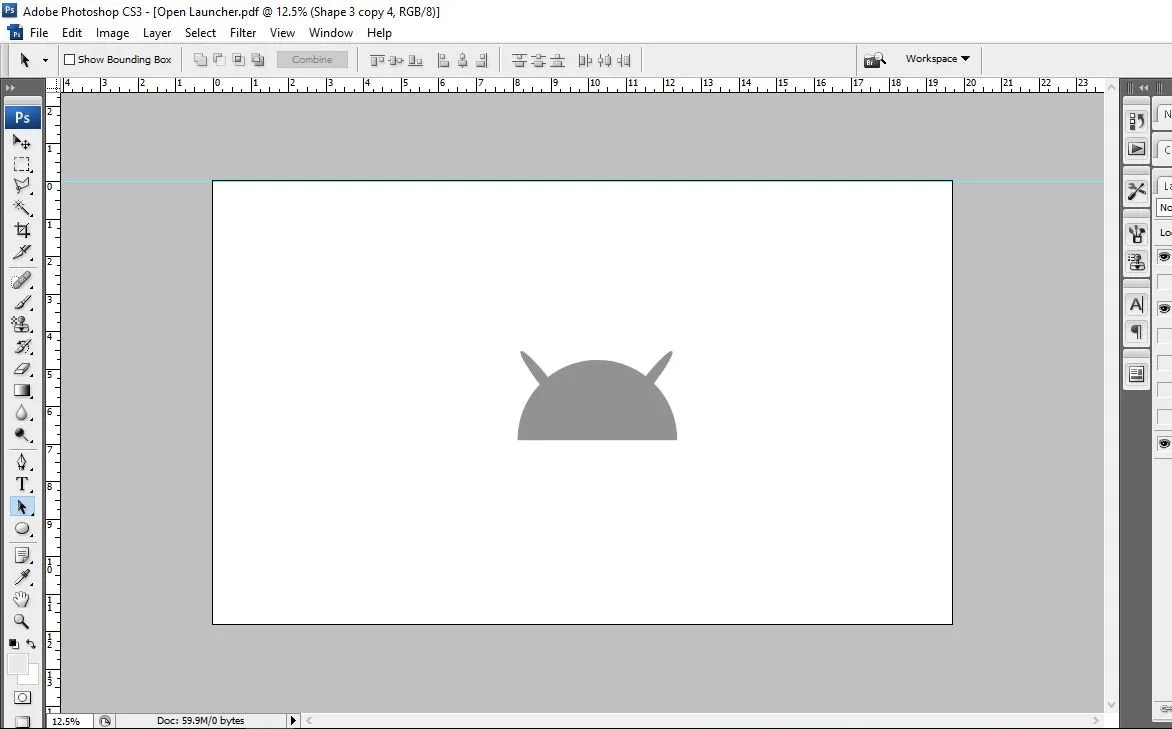Enable Show Bounding Box checkbox

pos(70,59)
